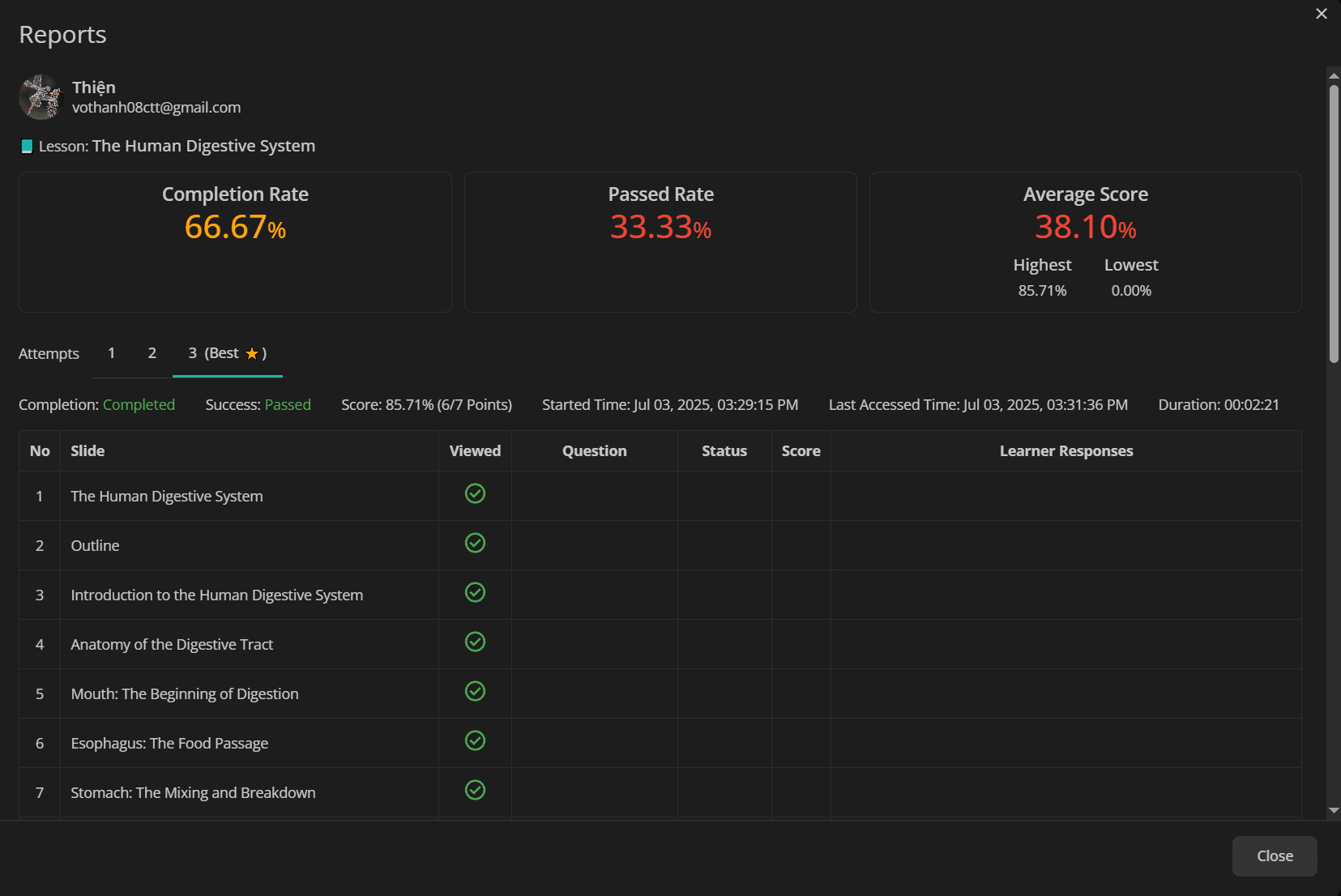The height and width of the screenshot is (896, 1341).
Task: Click the Highest score 85.71% value
Action: (1042, 291)
